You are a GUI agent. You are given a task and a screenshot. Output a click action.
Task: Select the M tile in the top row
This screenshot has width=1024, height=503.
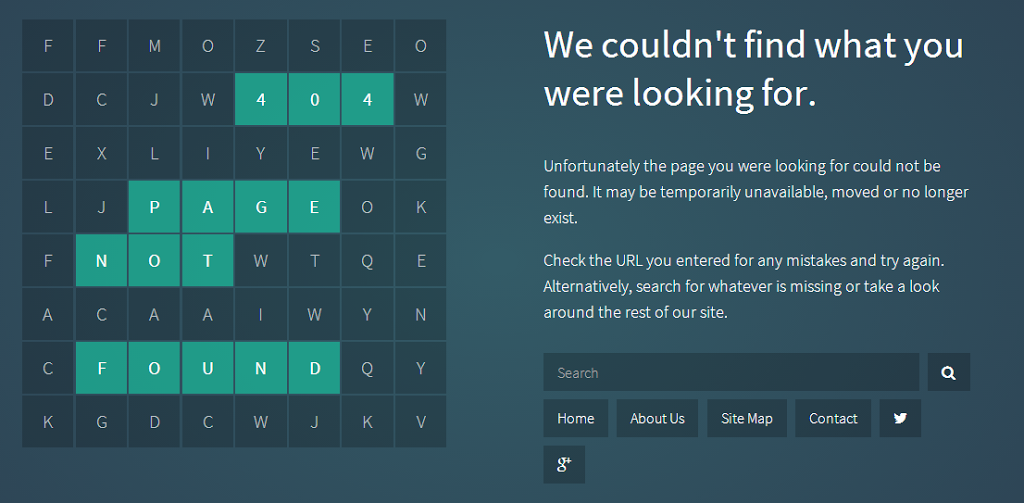pos(154,46)
